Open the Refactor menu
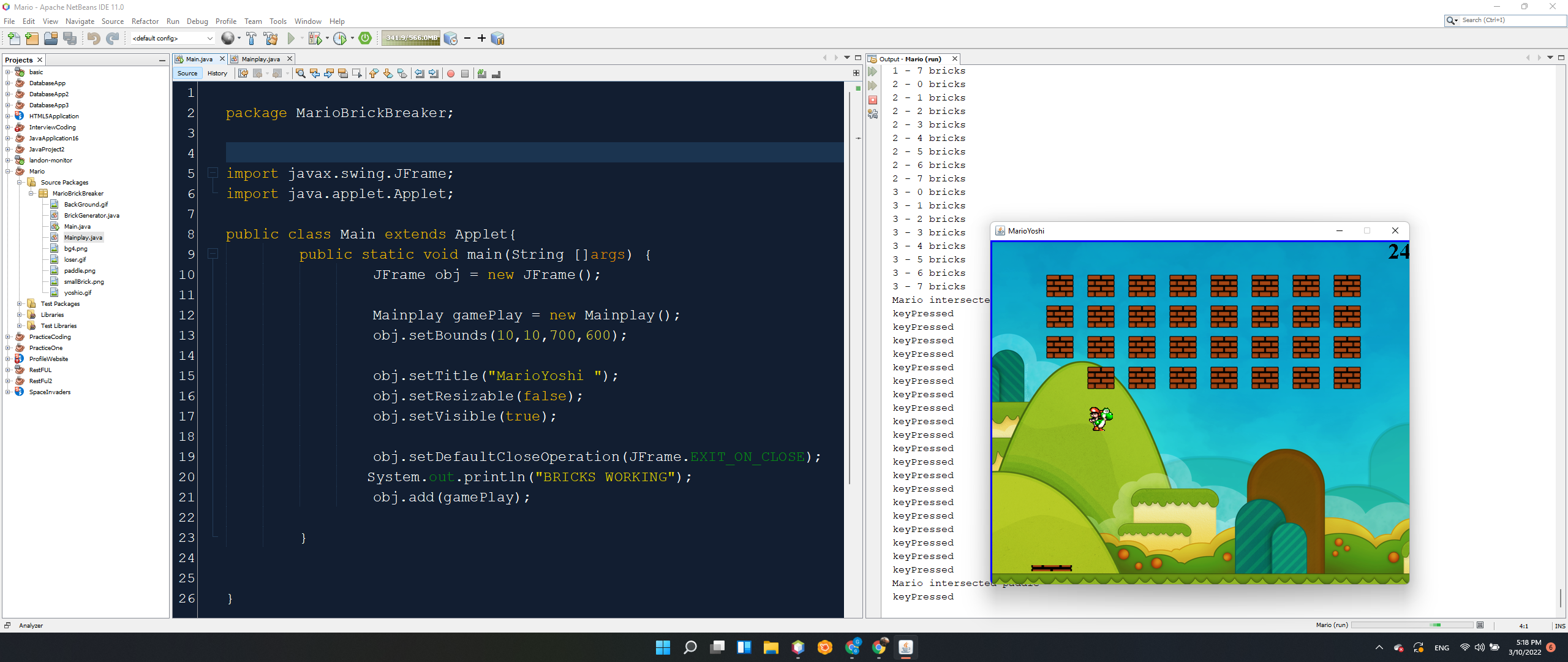1568x662 pixels. (x=145, y=21)
